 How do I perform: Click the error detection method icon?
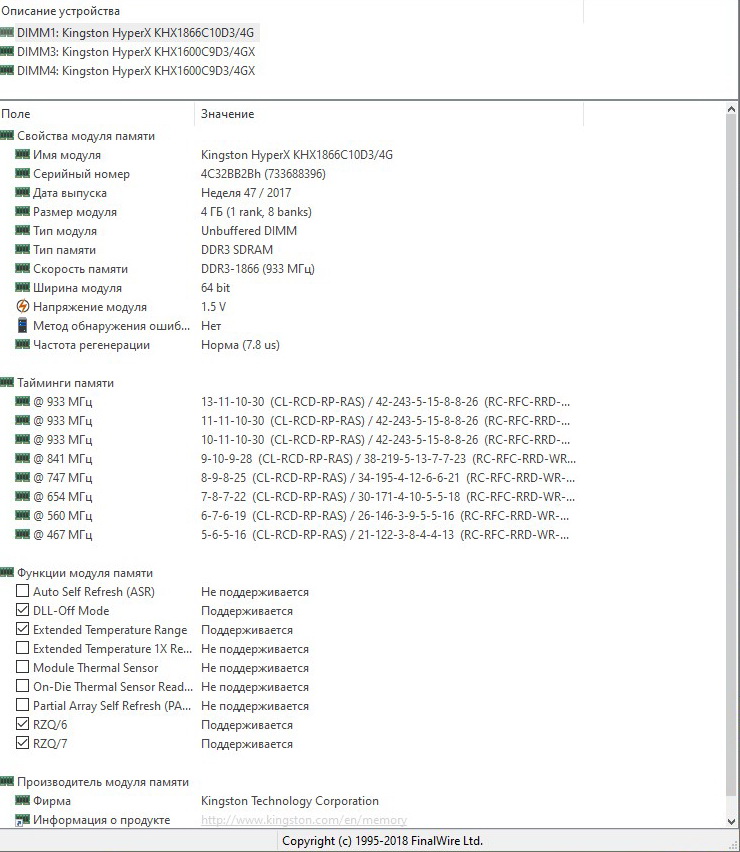pos(22,325)
